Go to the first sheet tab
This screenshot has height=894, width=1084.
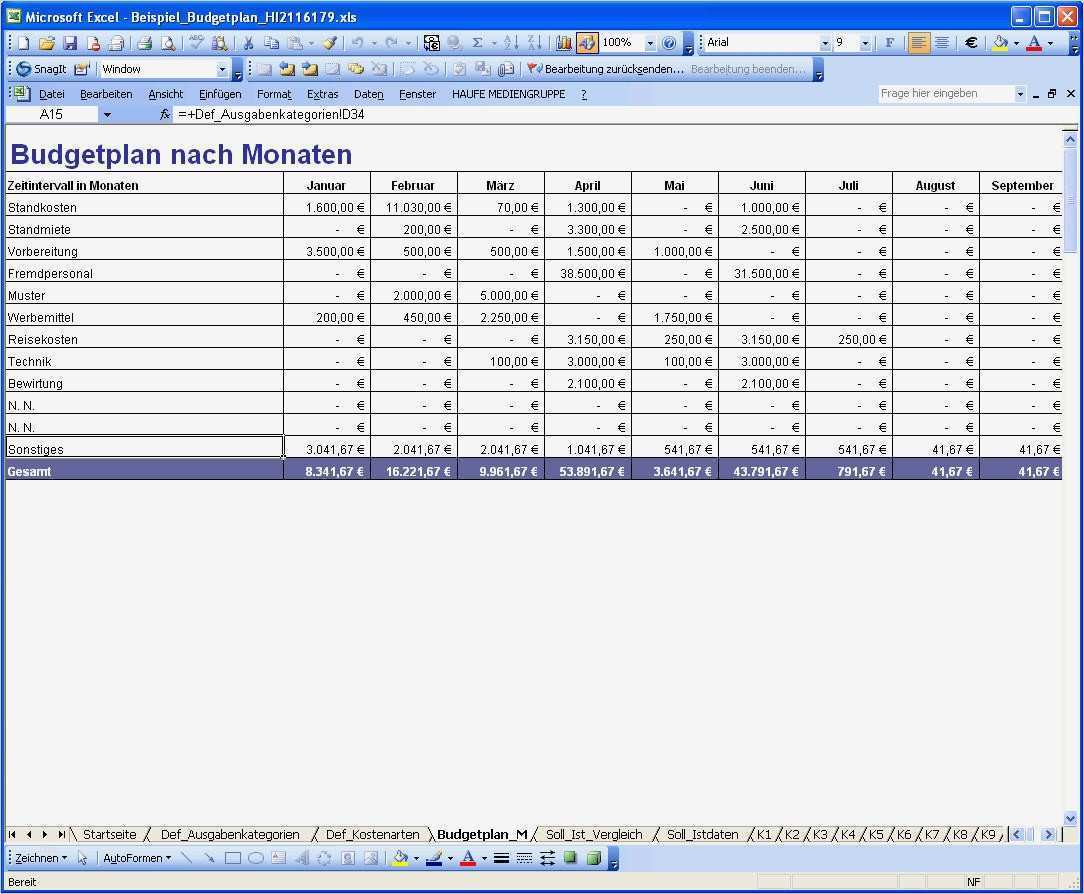point(12,835)
